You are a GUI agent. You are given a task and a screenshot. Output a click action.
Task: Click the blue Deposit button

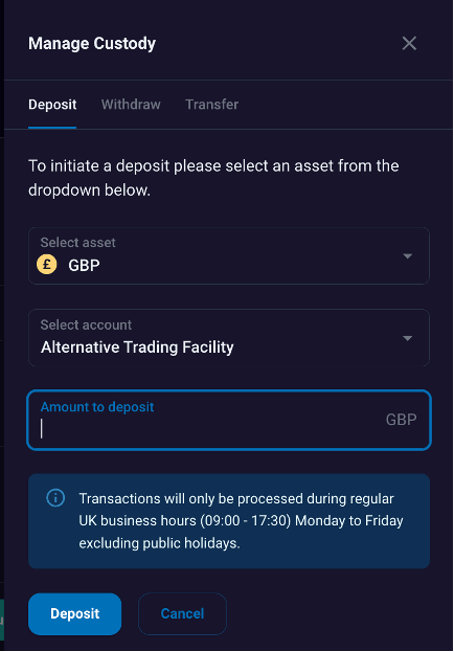point(75,614)
